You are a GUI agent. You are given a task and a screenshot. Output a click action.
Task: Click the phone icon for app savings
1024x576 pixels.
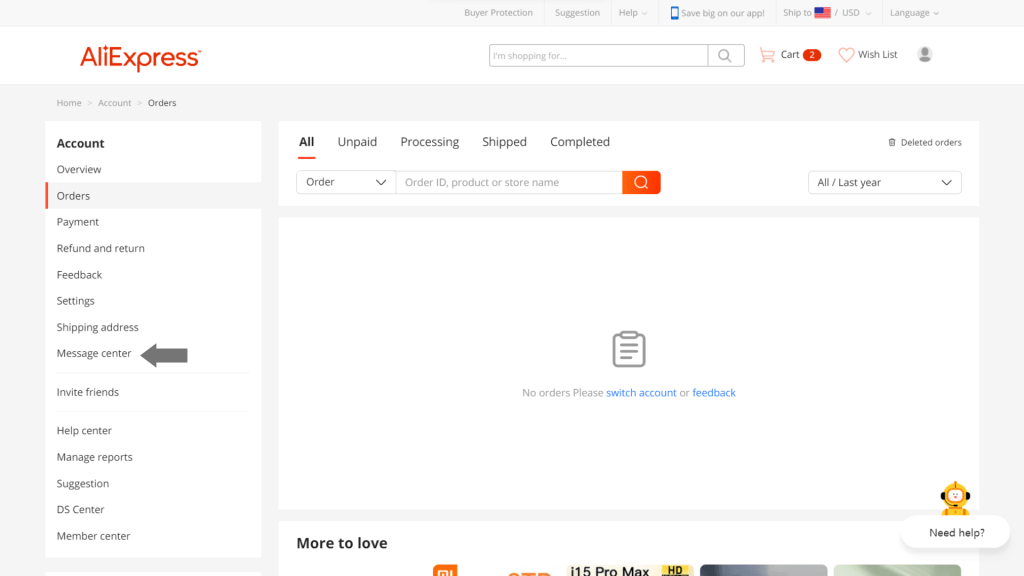click(675, 12)
